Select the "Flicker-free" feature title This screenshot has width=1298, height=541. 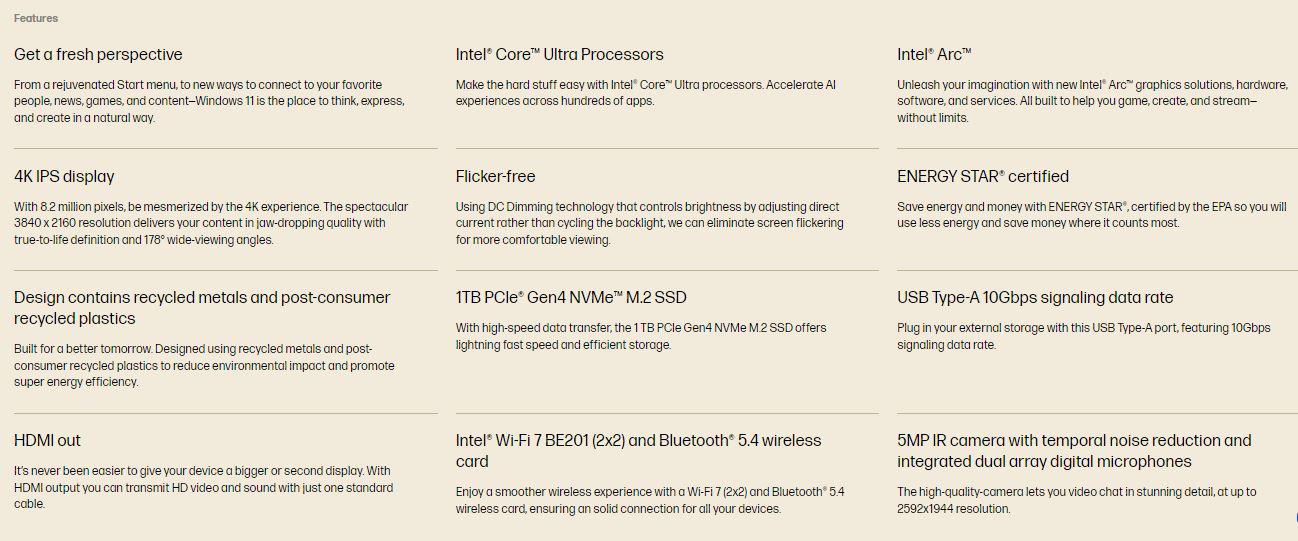tap(495, 176)
